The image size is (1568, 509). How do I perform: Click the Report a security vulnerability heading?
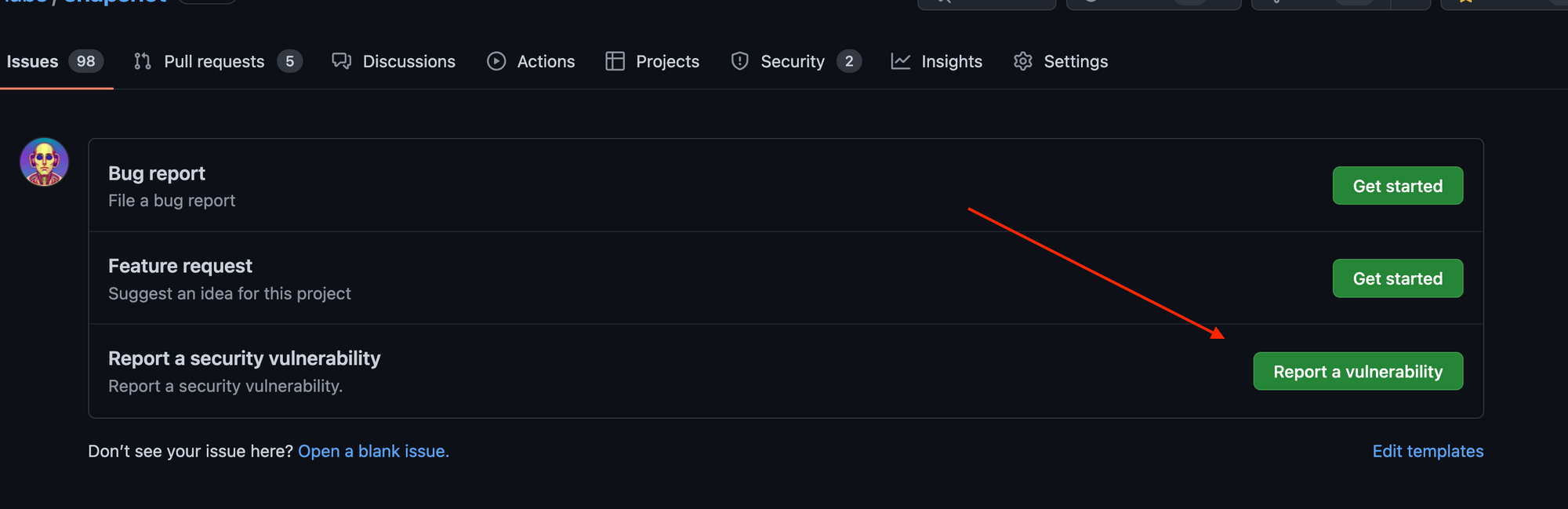click(245, 358)
